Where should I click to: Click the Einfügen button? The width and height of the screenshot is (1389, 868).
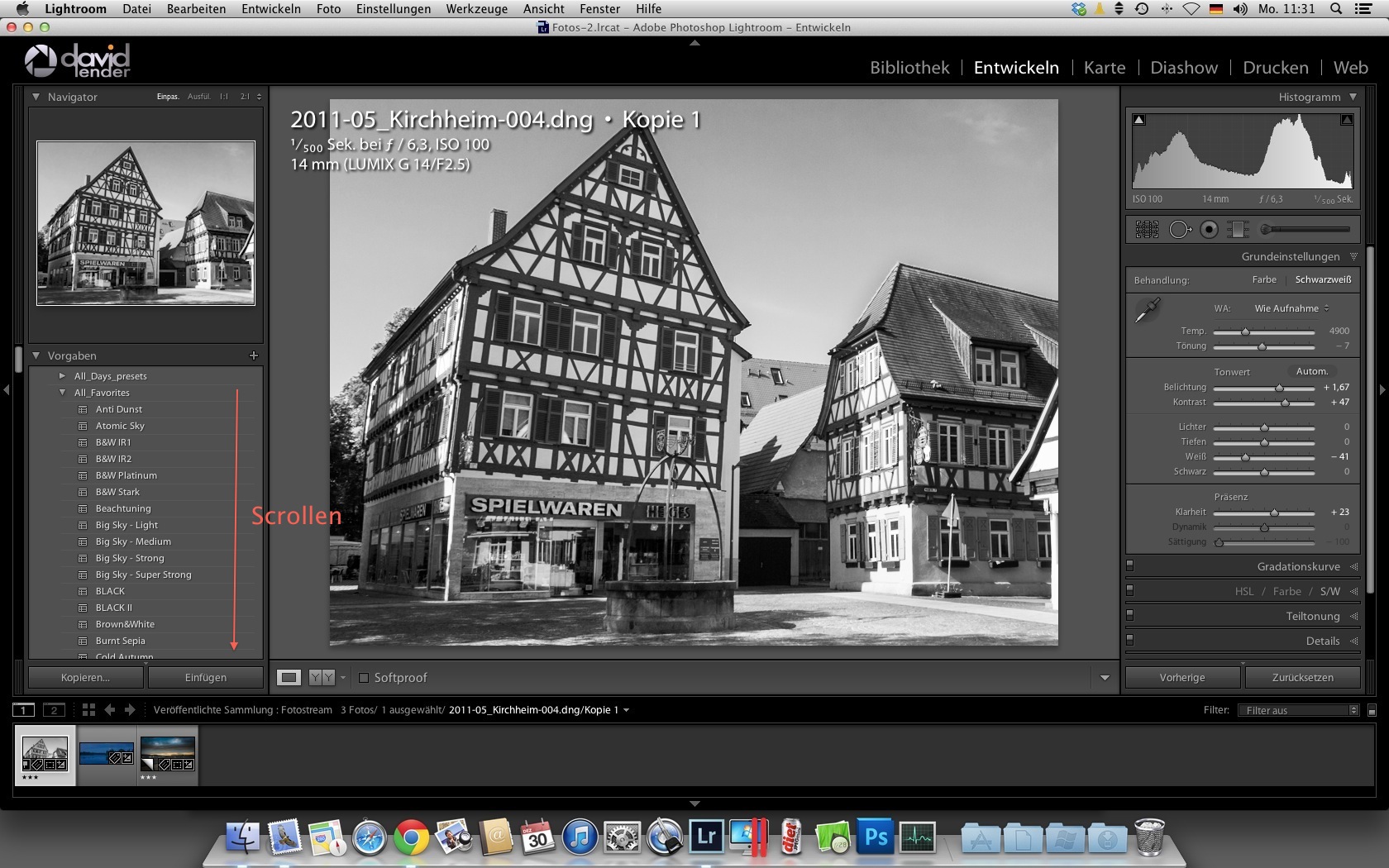tap(206, 678)
